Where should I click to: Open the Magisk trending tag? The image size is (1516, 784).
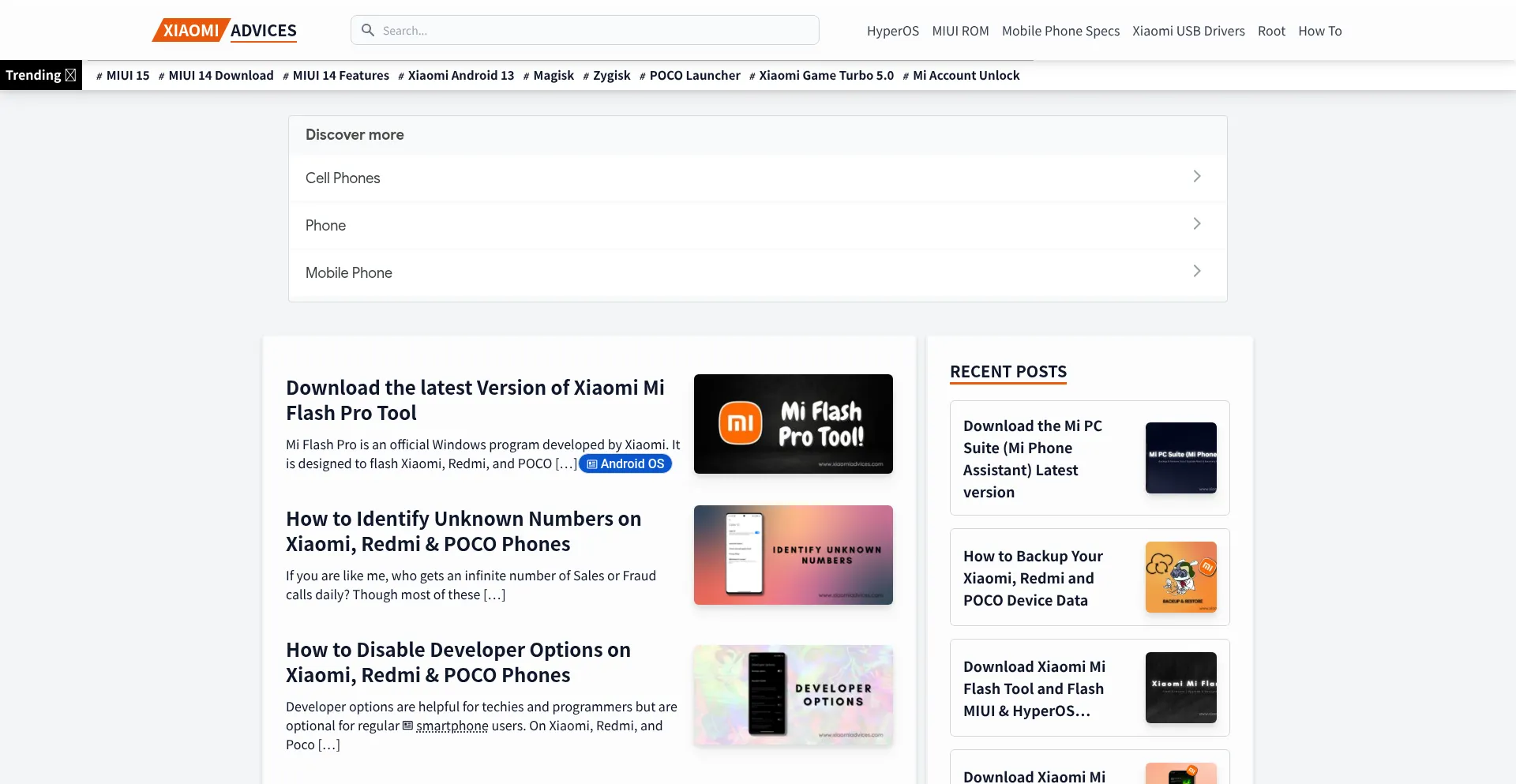549,76
